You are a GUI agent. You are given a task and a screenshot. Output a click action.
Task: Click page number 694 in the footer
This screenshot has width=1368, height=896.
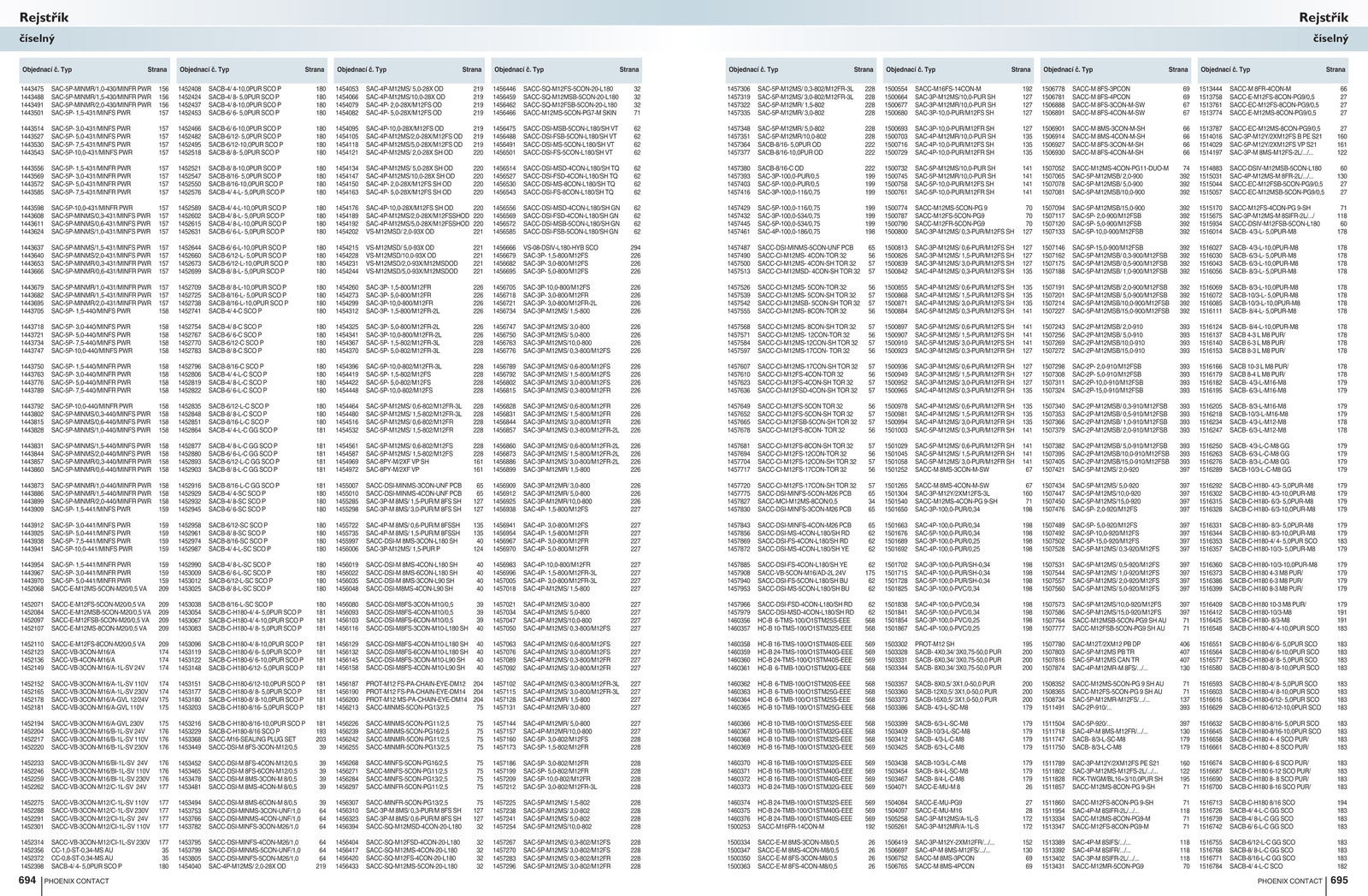[x=27, y=880]
